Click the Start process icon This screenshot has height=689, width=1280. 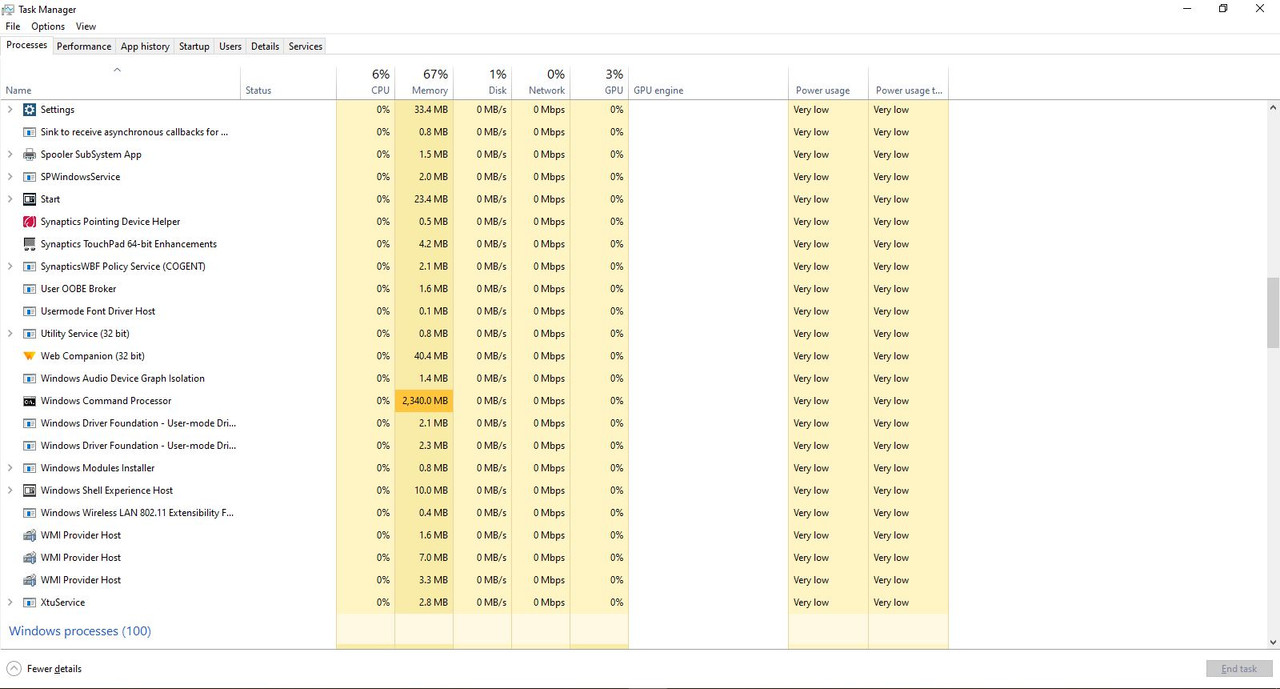29,199
